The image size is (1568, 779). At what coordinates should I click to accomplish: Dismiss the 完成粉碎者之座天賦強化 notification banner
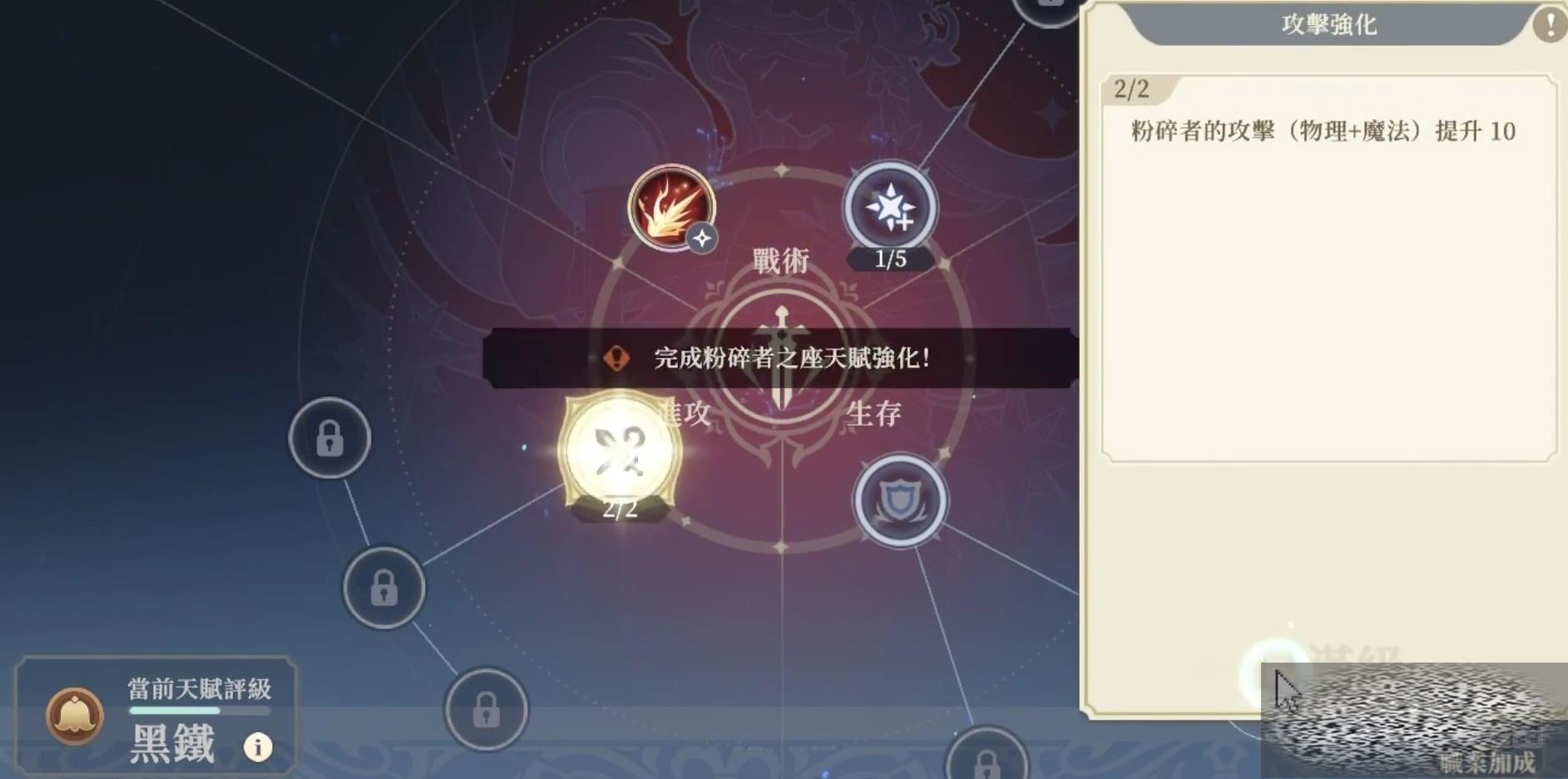(x=780, y=358)
